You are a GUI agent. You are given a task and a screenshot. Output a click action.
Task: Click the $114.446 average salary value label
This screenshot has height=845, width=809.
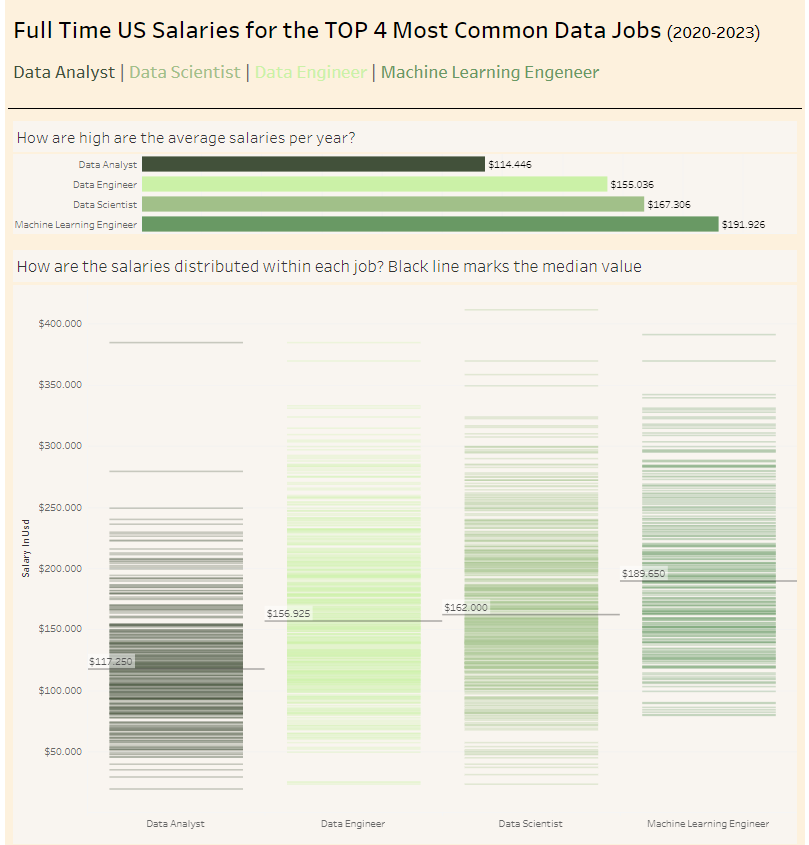point(509,165)
